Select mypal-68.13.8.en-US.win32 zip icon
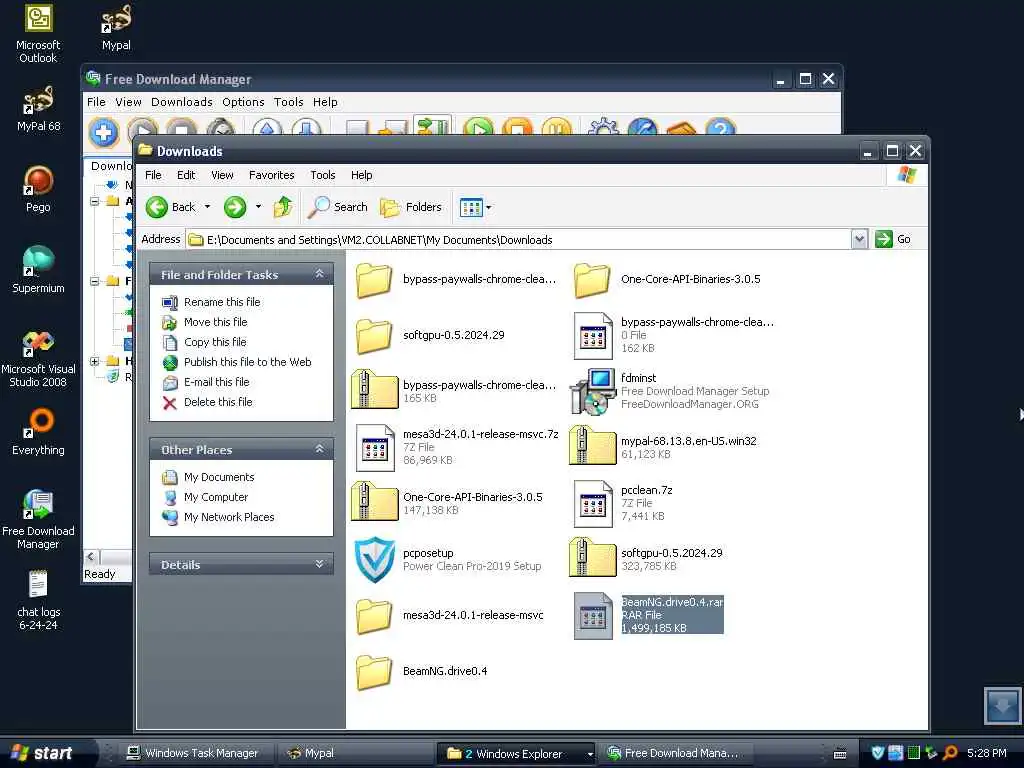Image resolution: width=1024 pixels, height=768 pixels. [x=592, y=445]
